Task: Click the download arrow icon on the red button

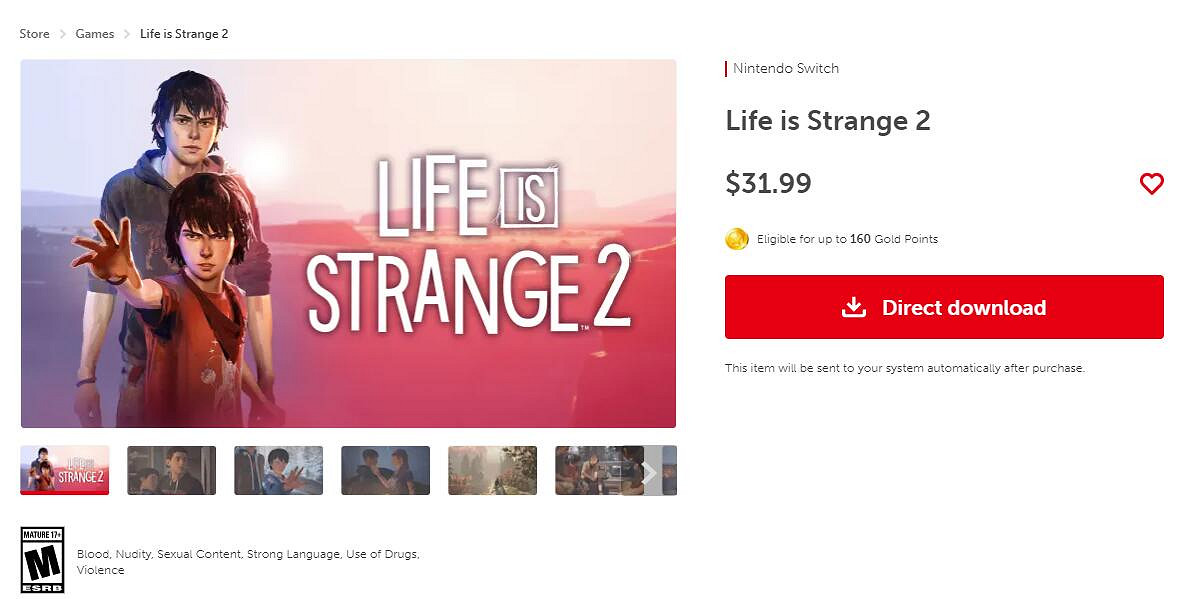Action: point(853,307)
